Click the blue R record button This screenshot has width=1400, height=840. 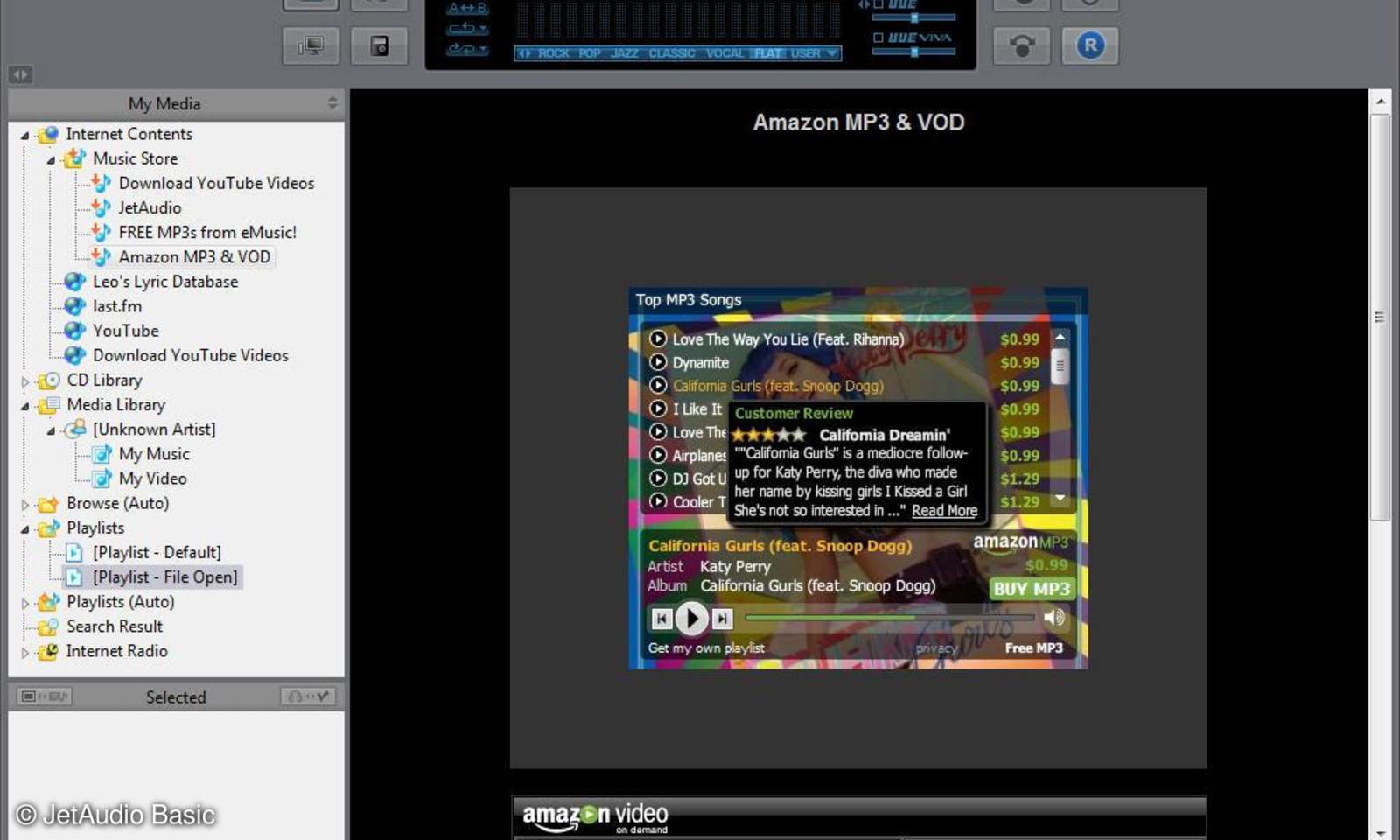1089,45
